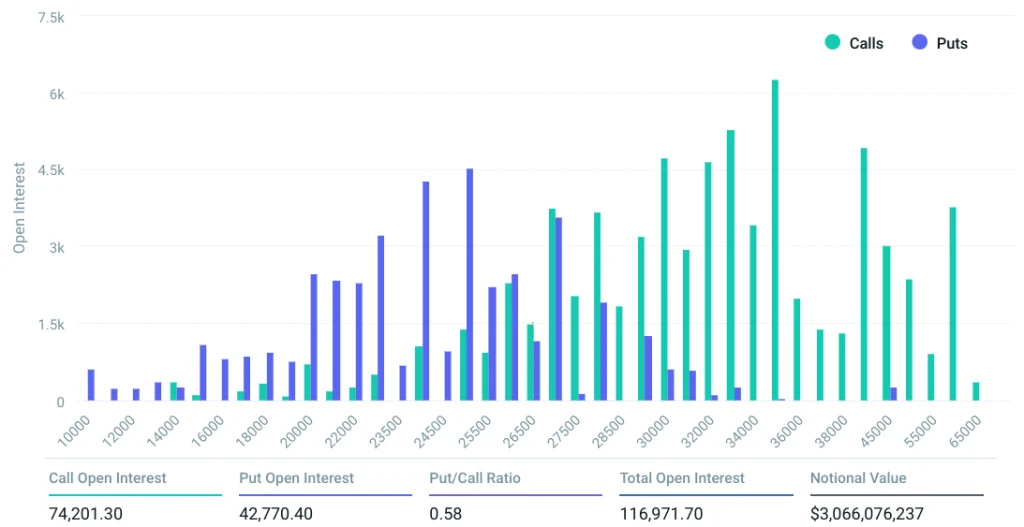This screenshot has width=1024, height=527.
Task: Toggle the Calls series legend label
Action: (x=866, y=43)
